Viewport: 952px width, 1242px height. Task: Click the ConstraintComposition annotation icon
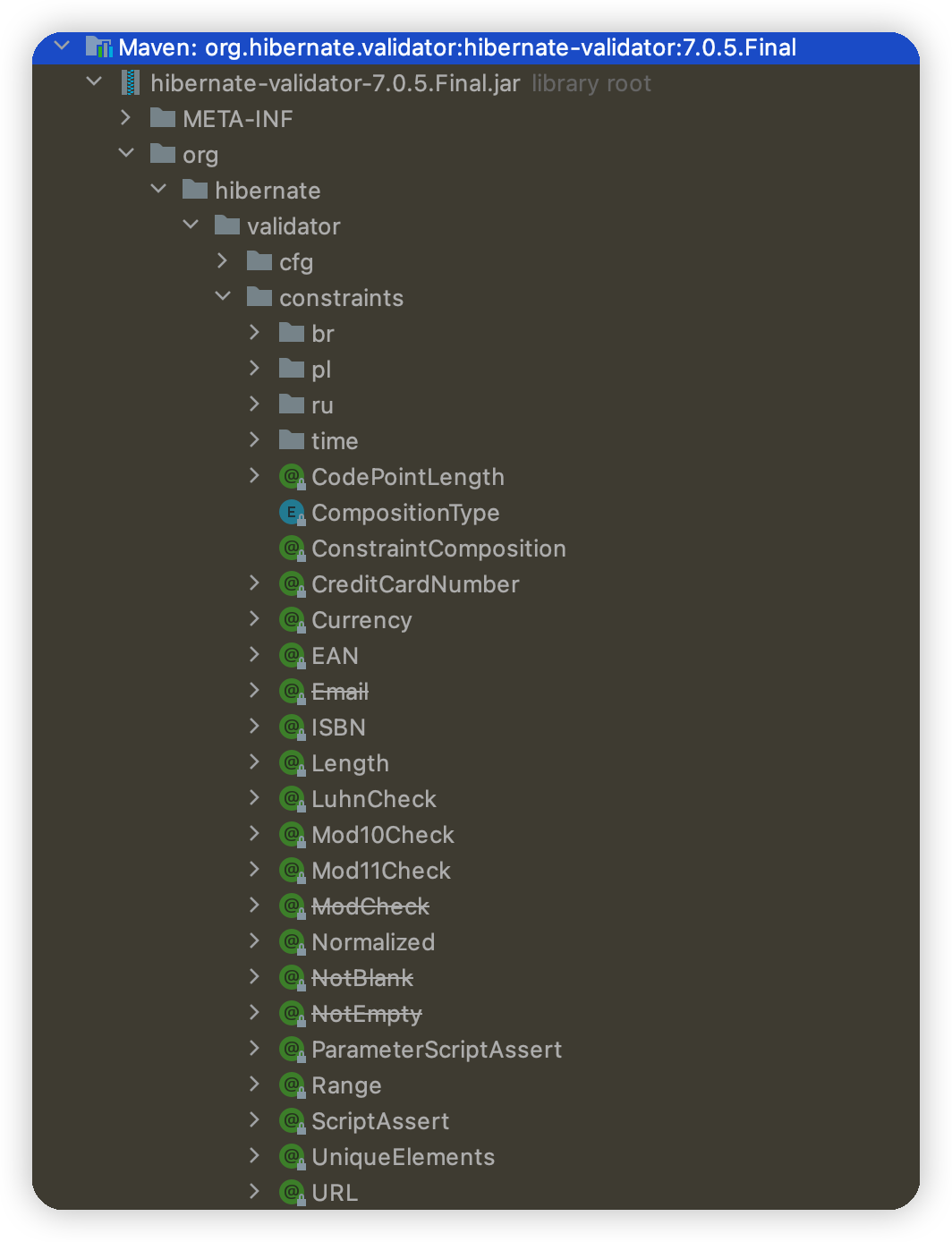coord(292,549)
